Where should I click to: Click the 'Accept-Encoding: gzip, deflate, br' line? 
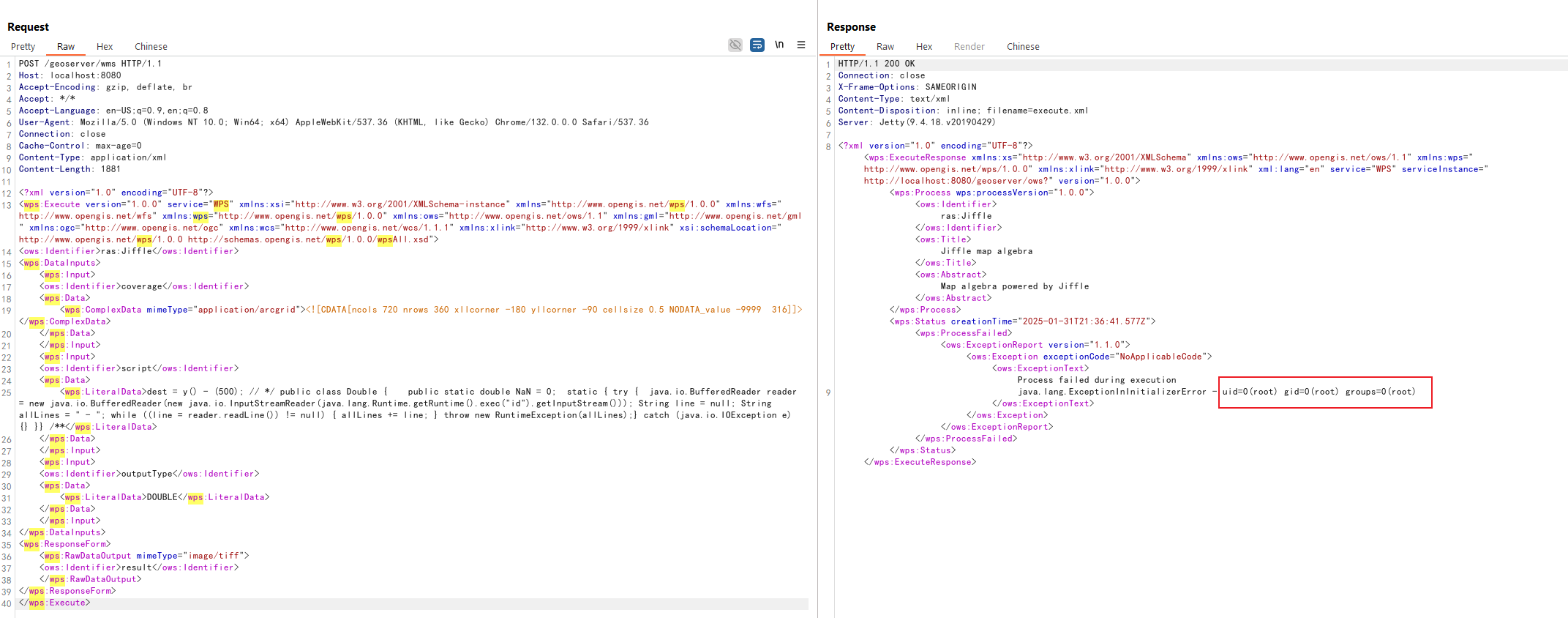[x=105, y=87]
